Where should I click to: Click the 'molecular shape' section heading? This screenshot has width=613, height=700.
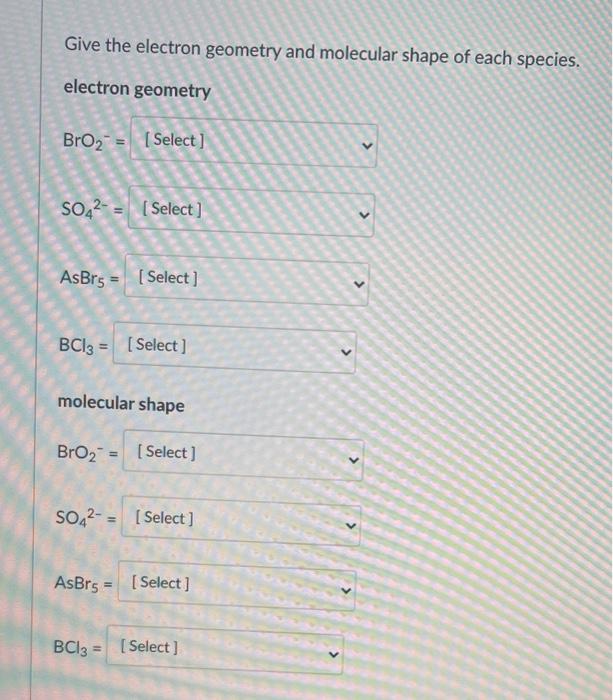121,404
